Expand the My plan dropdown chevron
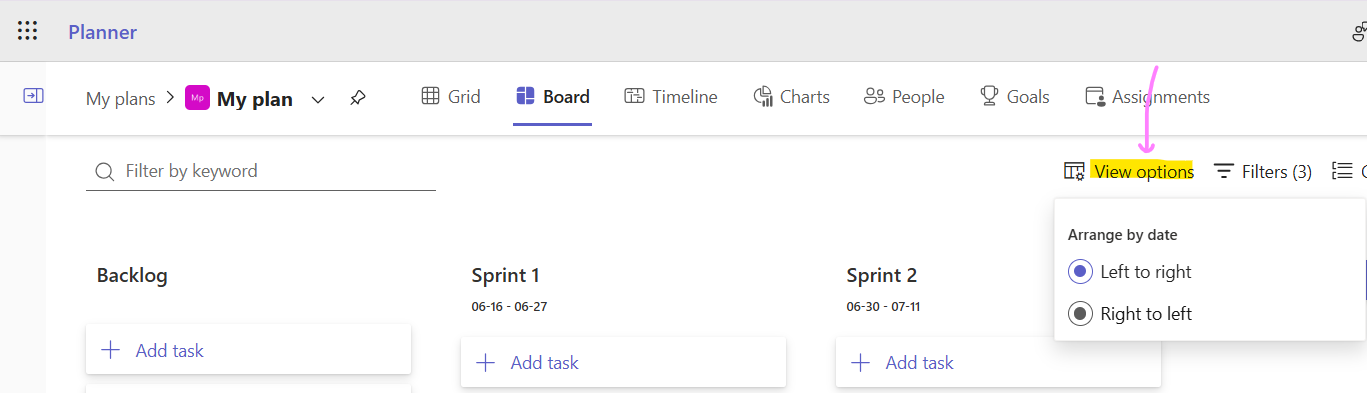Viewport: 1367px width, 393px height. tap(318, 99)
